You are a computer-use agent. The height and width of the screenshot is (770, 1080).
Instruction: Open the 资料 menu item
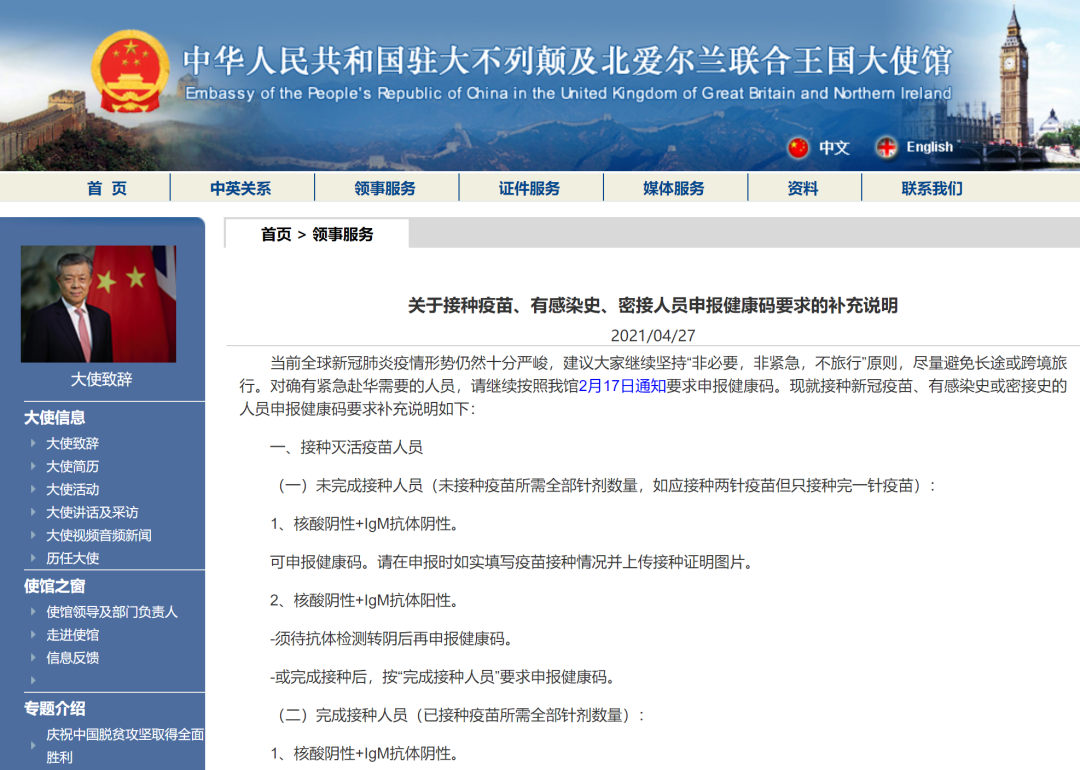coord(803,188)
